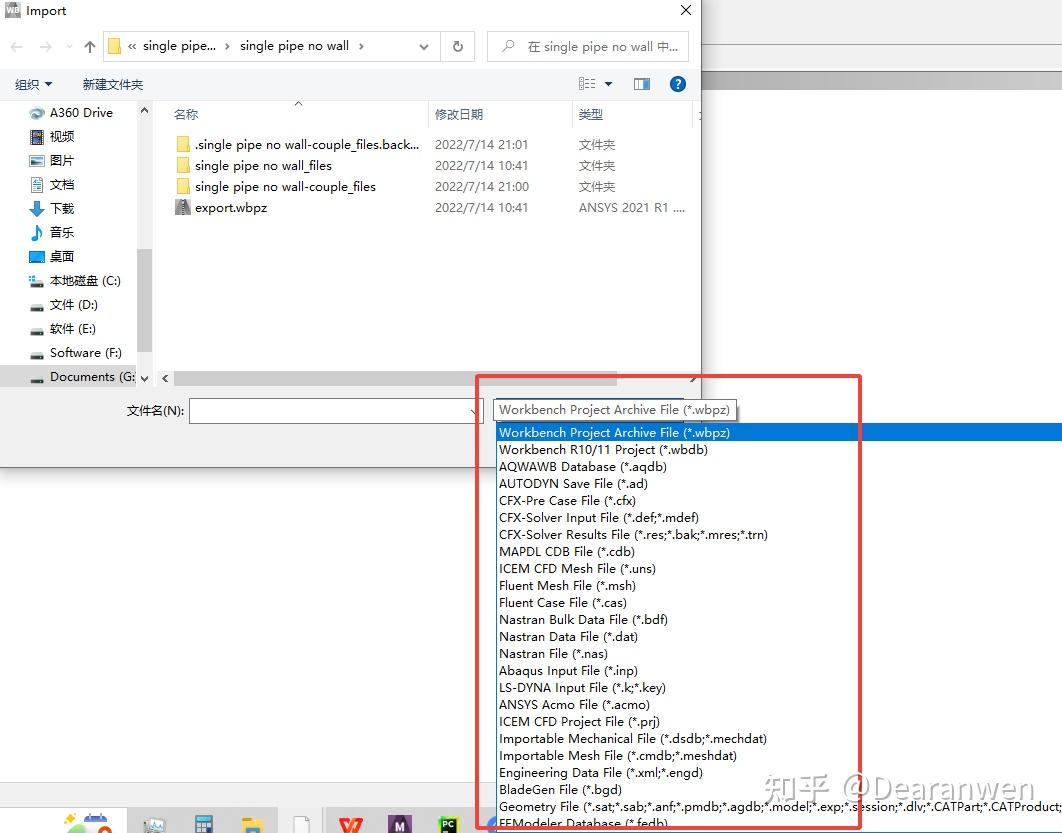Choose AUTODYN Save File (*.ad)
The image size is (1062, 833).
click(x=574, y=484)
